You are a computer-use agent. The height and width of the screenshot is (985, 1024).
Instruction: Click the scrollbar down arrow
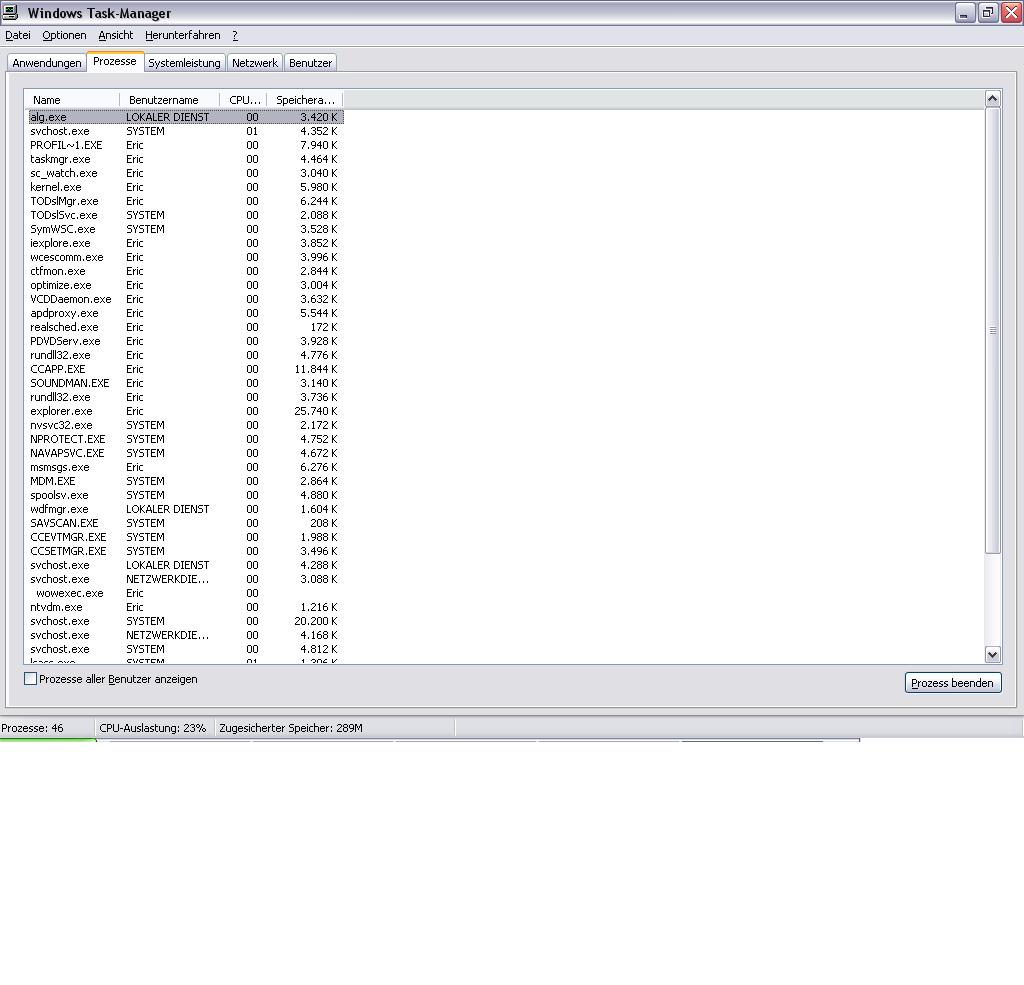[x=993, y=654]
